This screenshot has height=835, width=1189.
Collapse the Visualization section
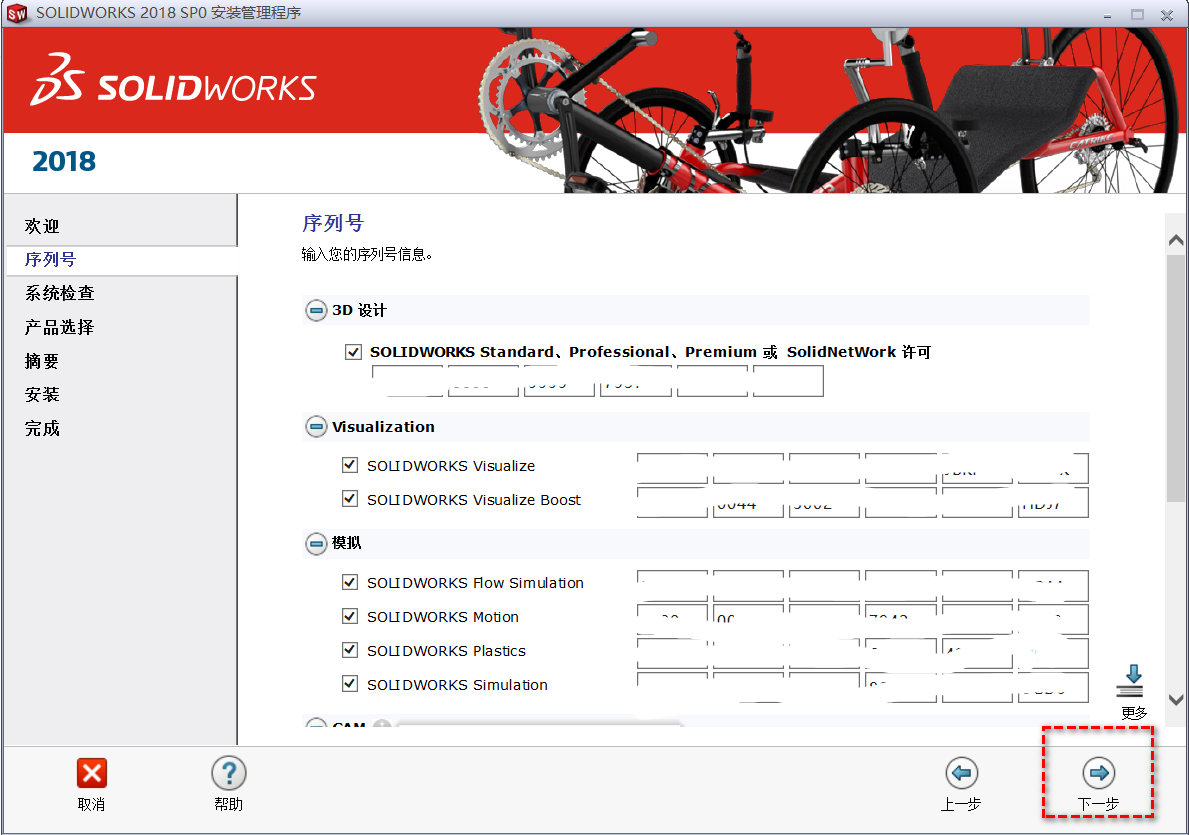click(x=316, y=427)
